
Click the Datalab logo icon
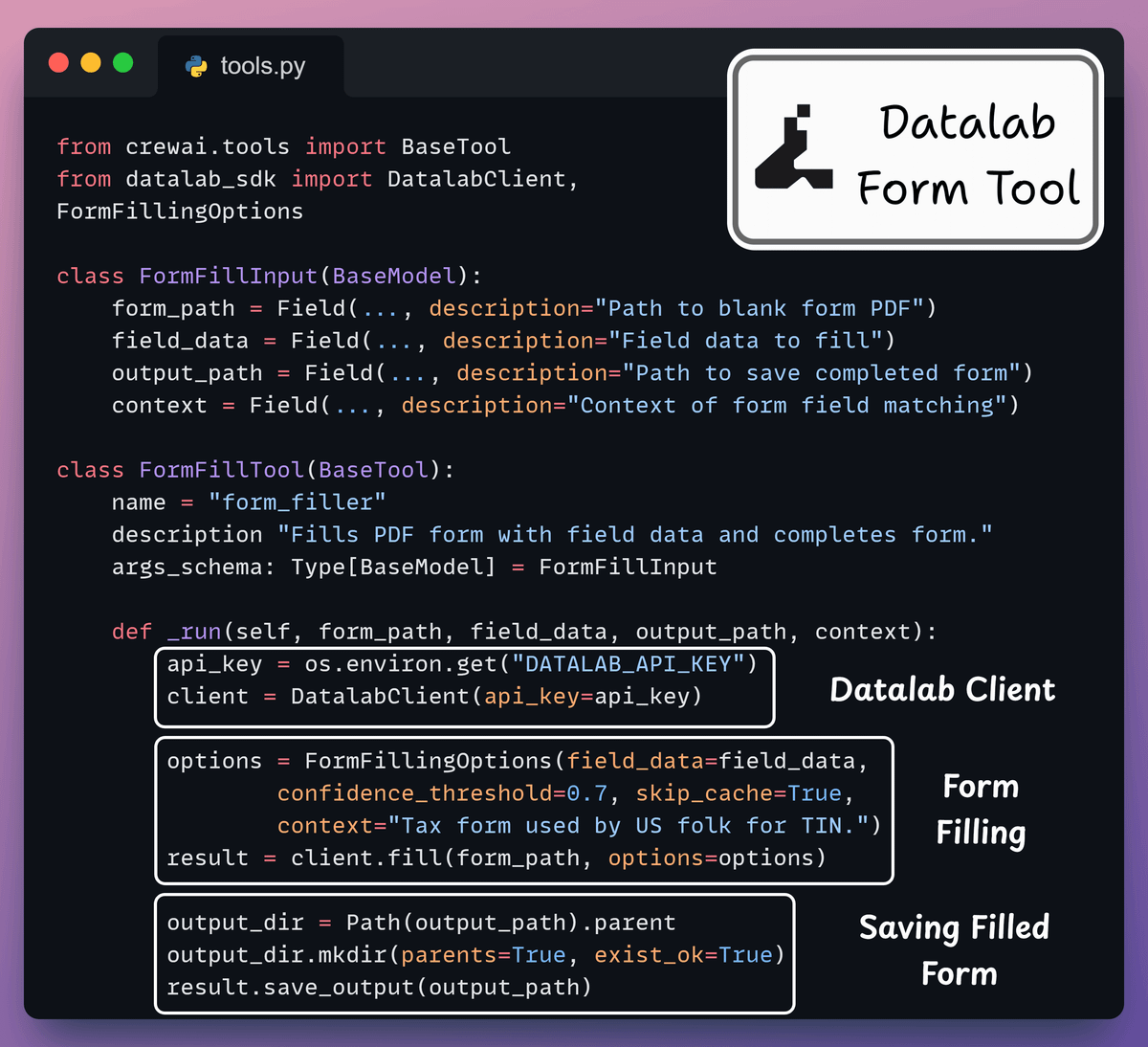pos(793,146)
